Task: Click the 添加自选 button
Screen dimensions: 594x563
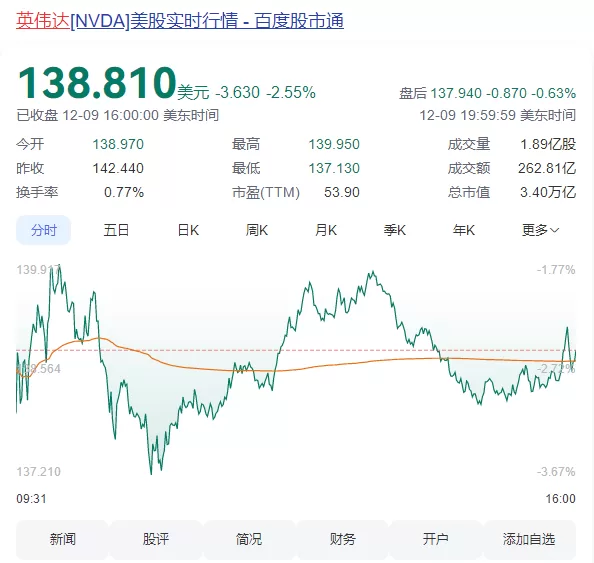Action: click(x=529, y=539)
